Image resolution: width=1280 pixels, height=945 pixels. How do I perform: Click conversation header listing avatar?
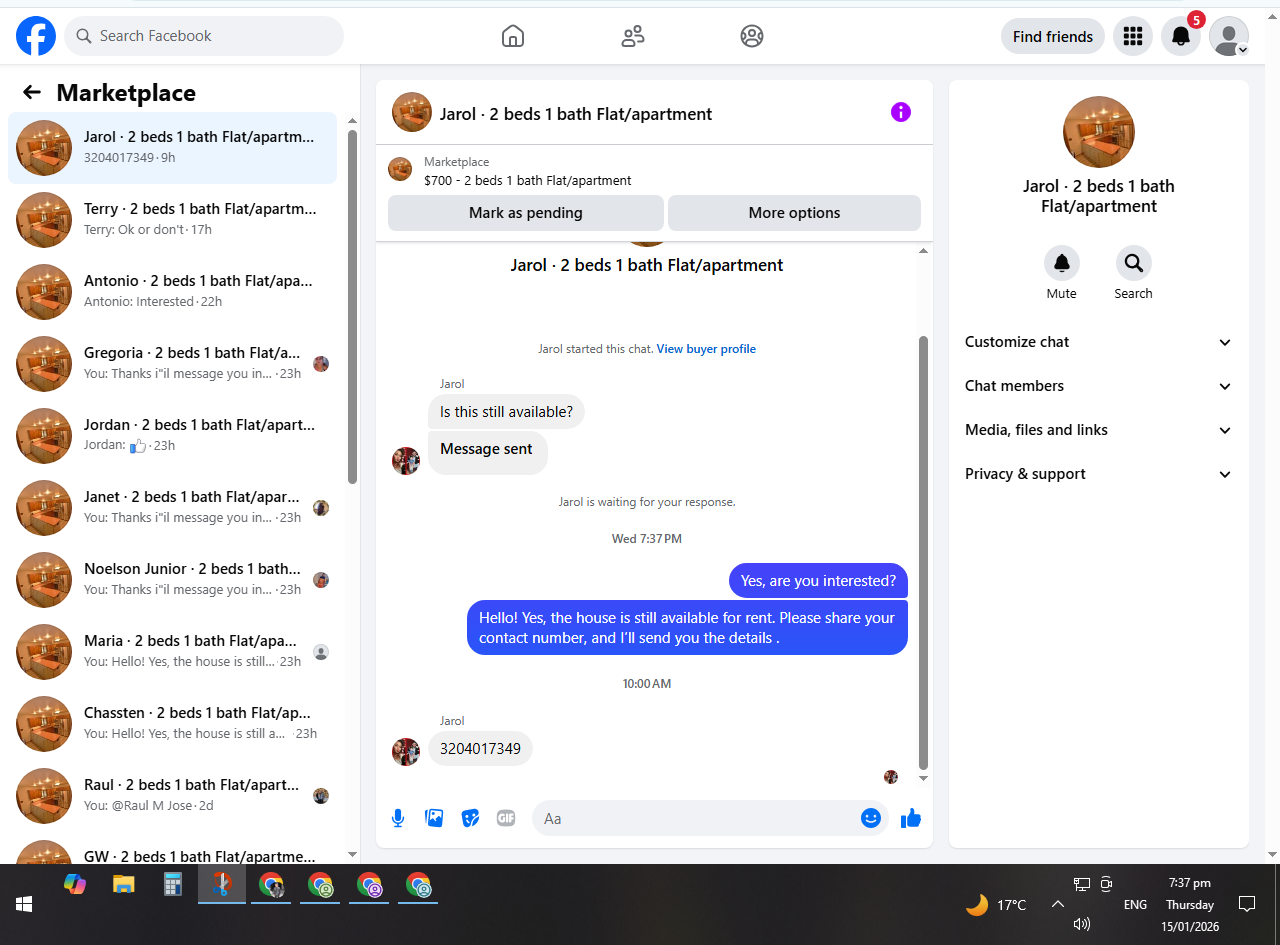(x=412, y=112)
